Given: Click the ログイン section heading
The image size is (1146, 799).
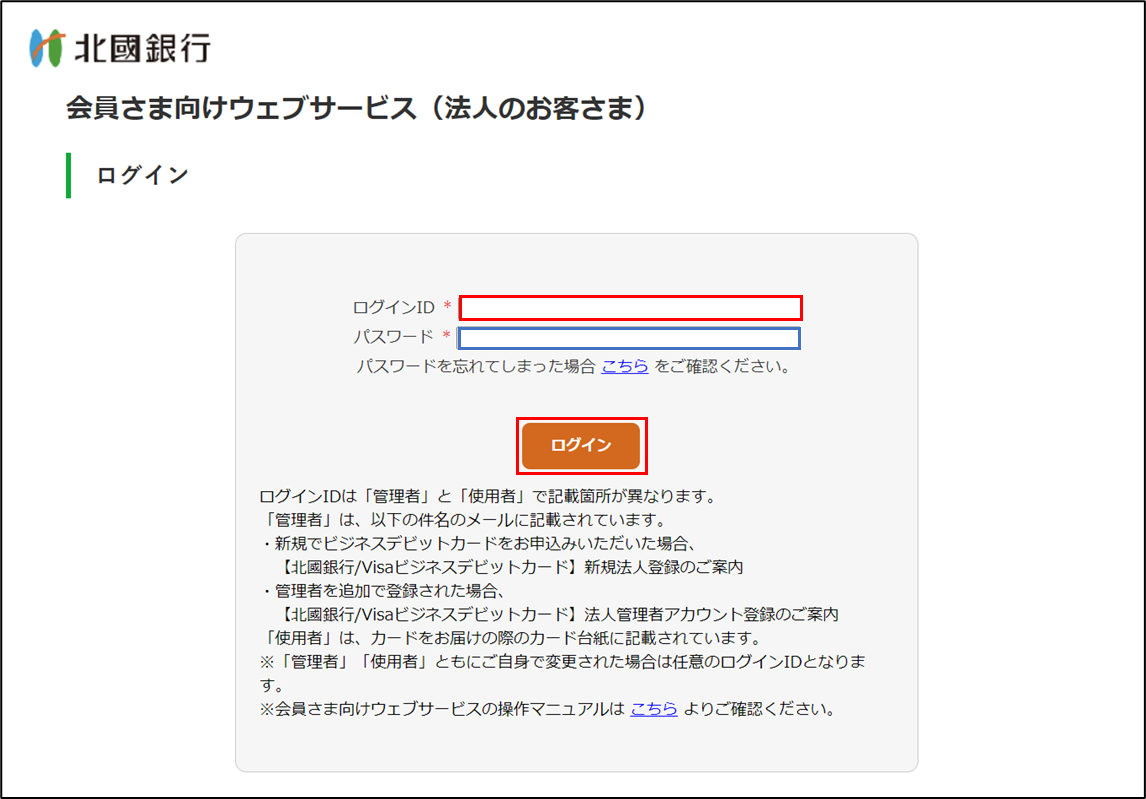Looking at the screenshot, I should 142,175.
